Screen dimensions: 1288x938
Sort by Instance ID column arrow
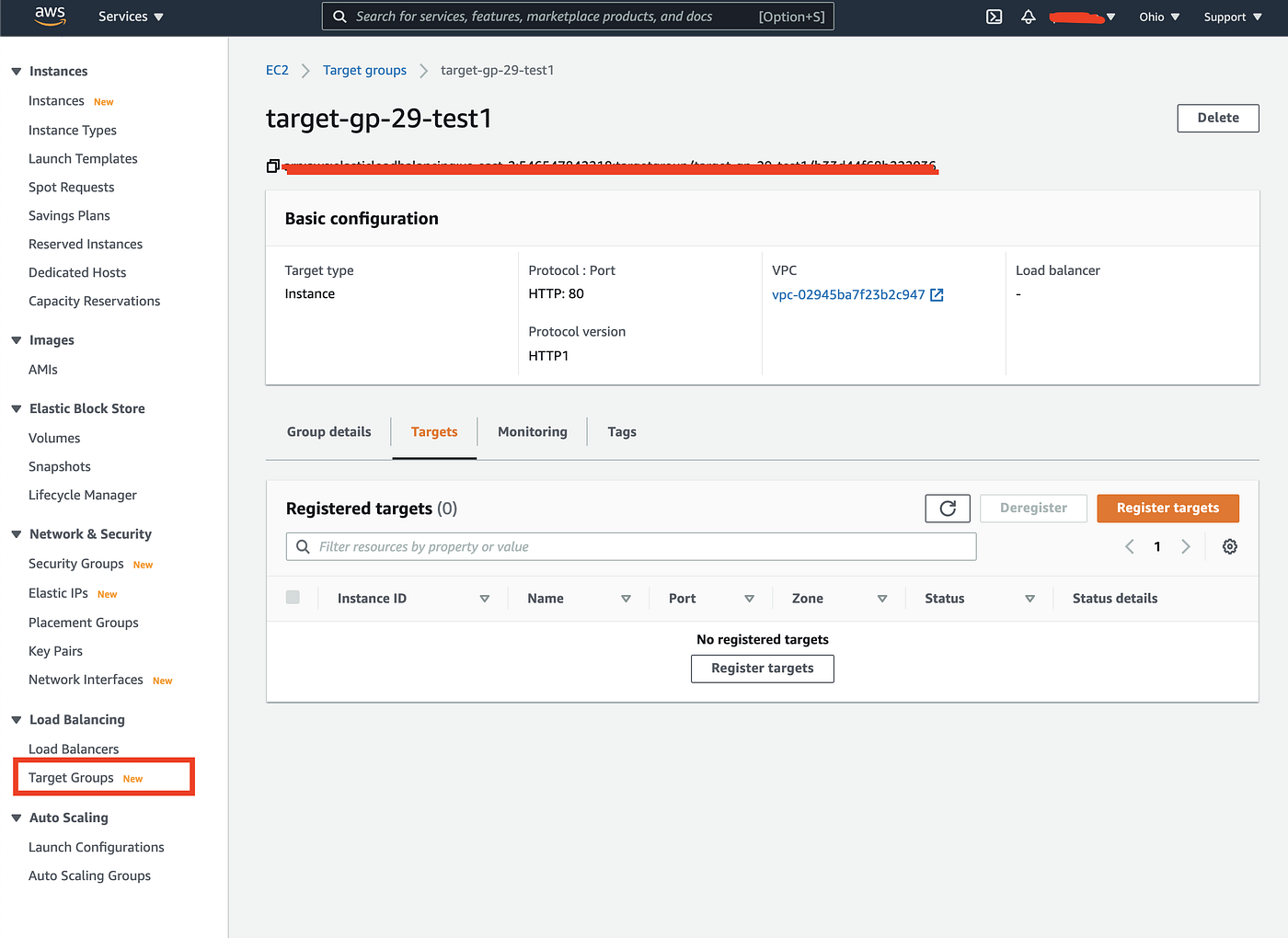coord(484,599)
